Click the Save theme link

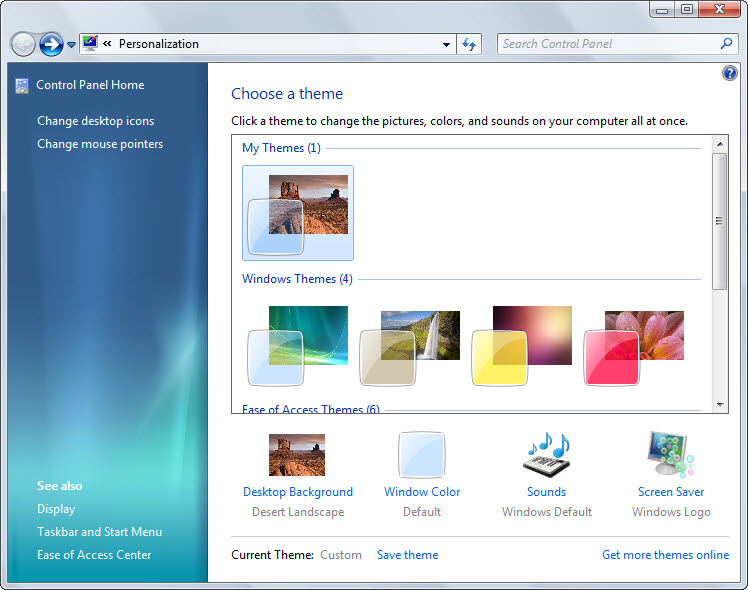(407, 555)
